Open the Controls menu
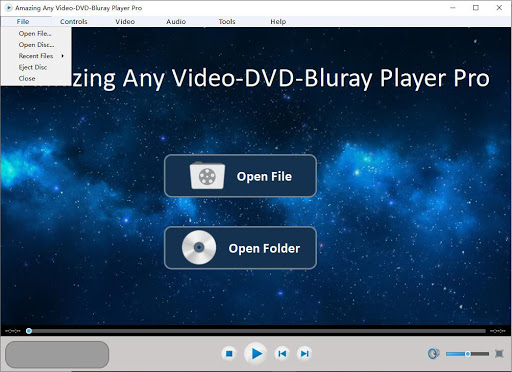 coord(74,22)
